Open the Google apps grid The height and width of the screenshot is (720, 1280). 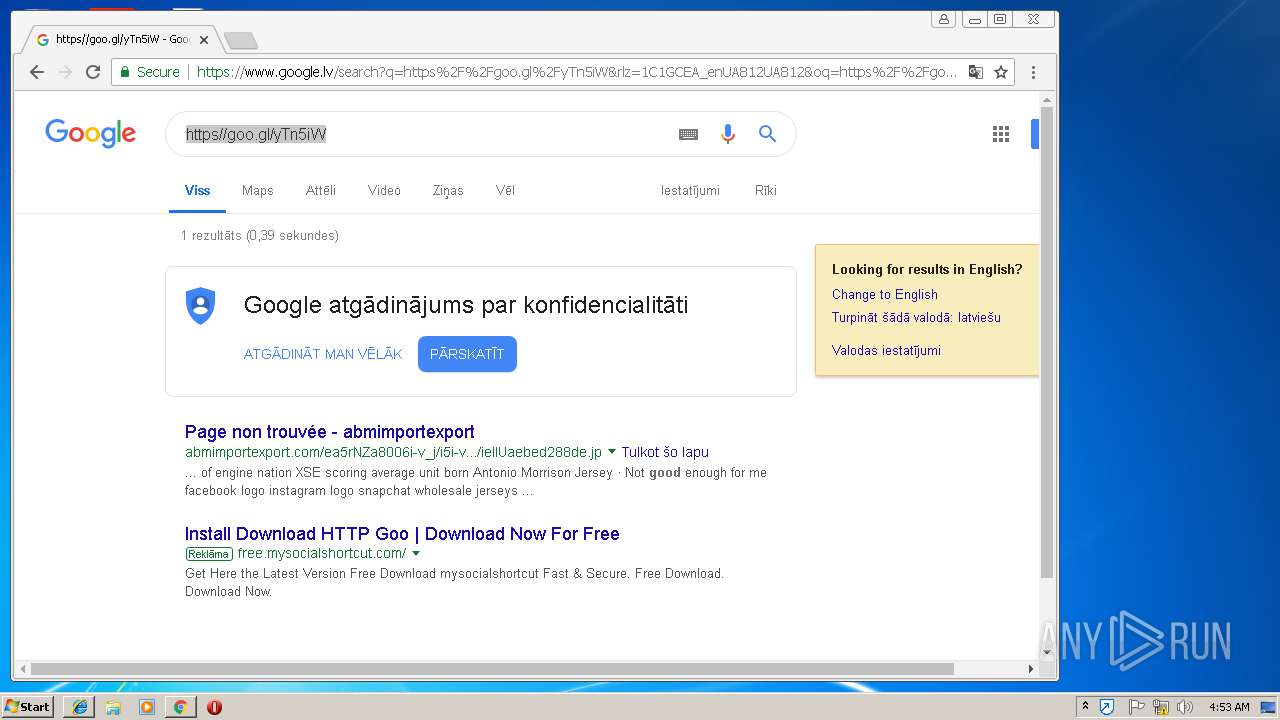click(1000, 134)
